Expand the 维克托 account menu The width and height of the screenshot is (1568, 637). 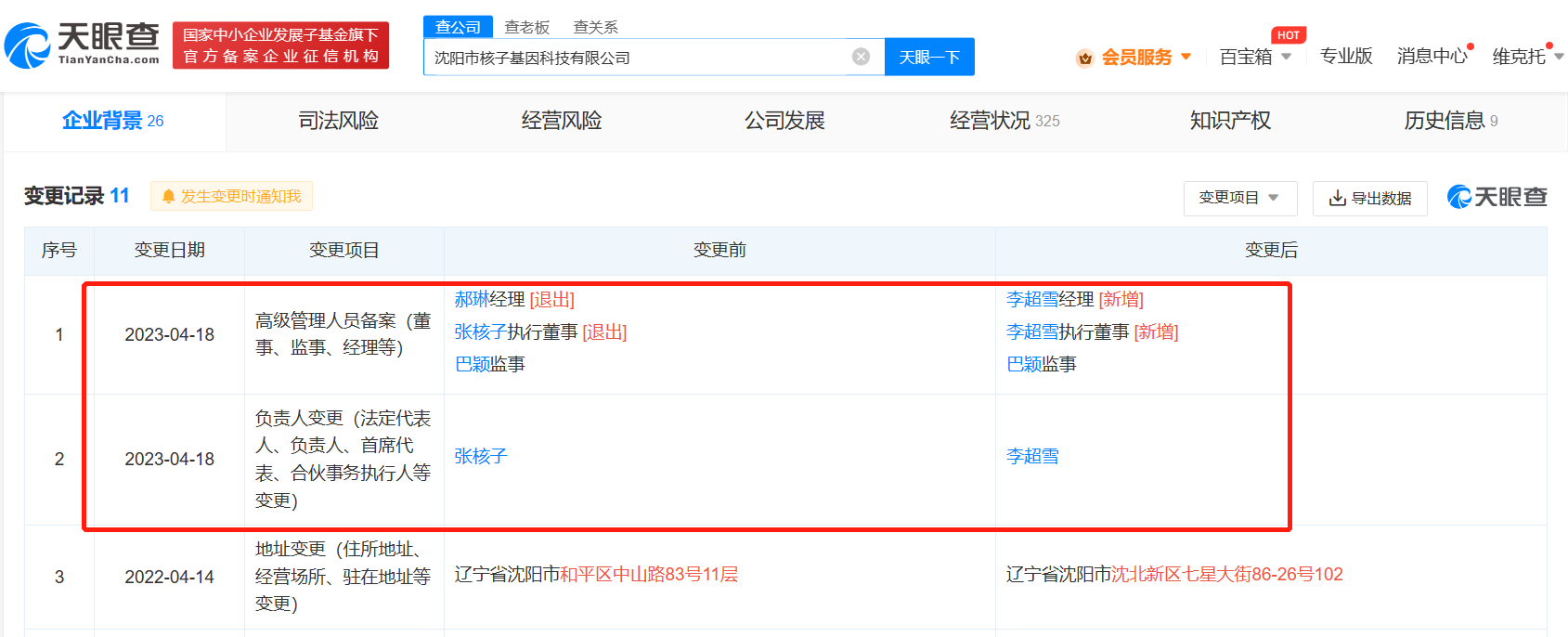[1528, 57]
